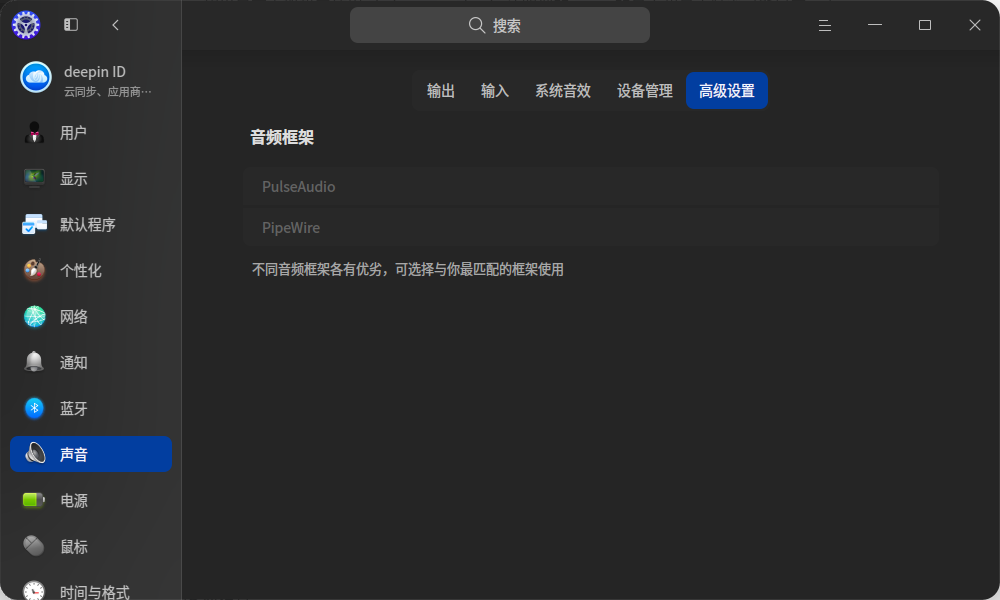The image size is (1000, 600).
Task: Open the 系统音效 tab
Action: tap(563, 91)
